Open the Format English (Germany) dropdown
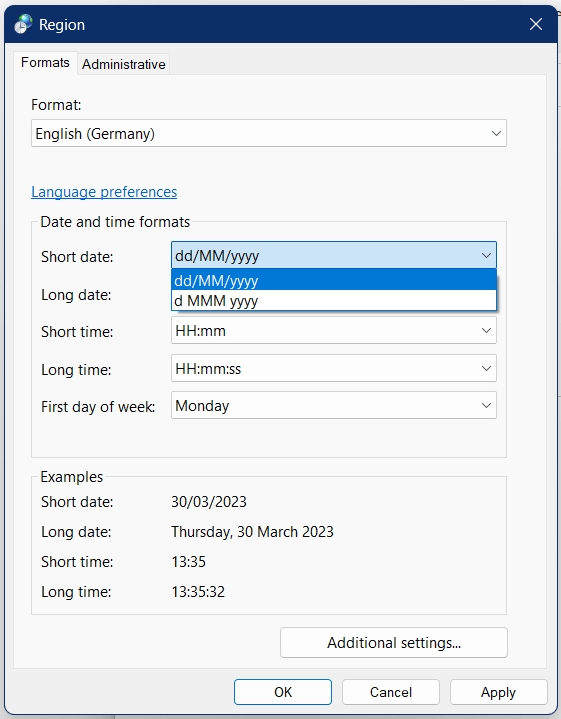Viewport: 561px width, 719px height. (269, 133)
